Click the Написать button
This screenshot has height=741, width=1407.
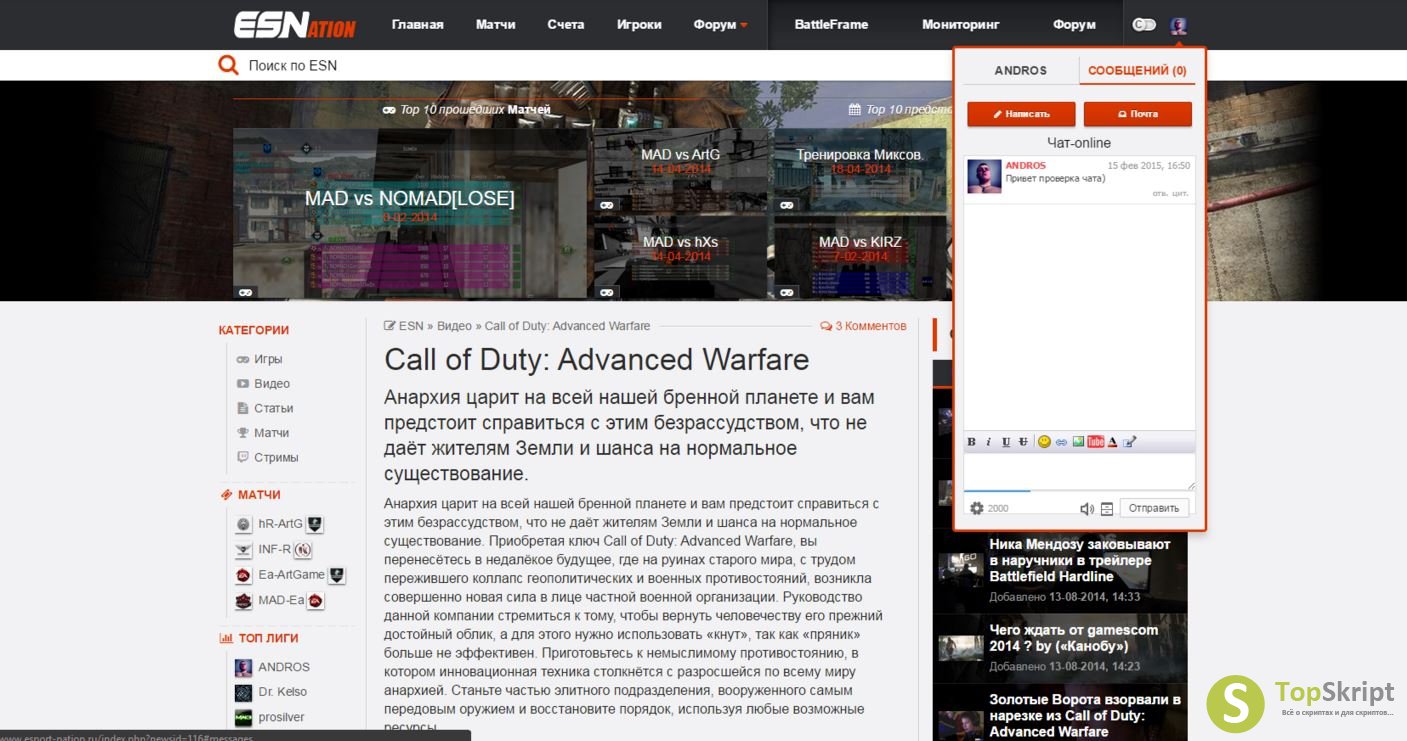coord(1021,114)
